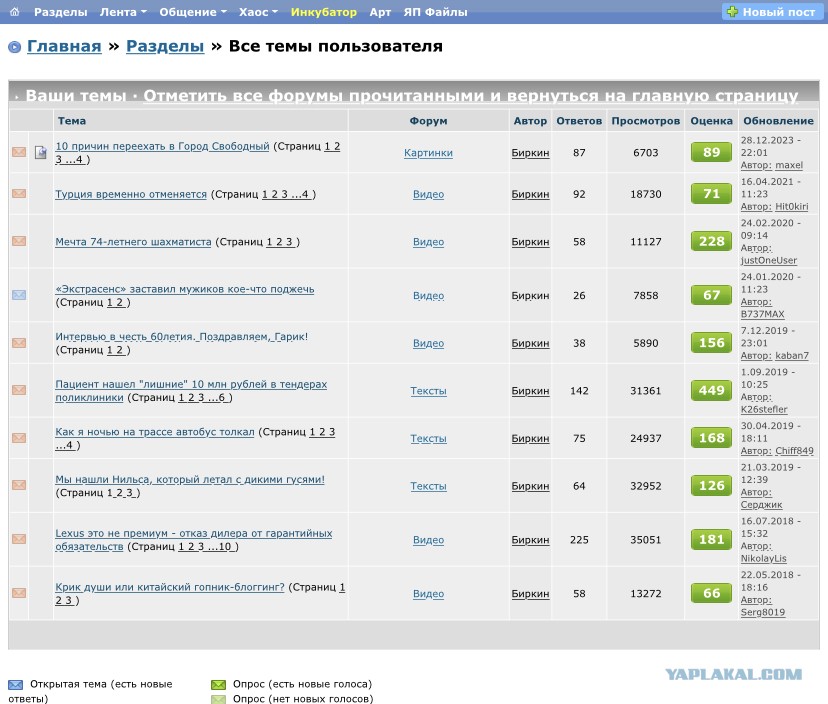The height and width of the screenshot is (704, 828).
Task: Open topic Пациент нашел лишние 10 млн рублей
Action: (191, 390)
